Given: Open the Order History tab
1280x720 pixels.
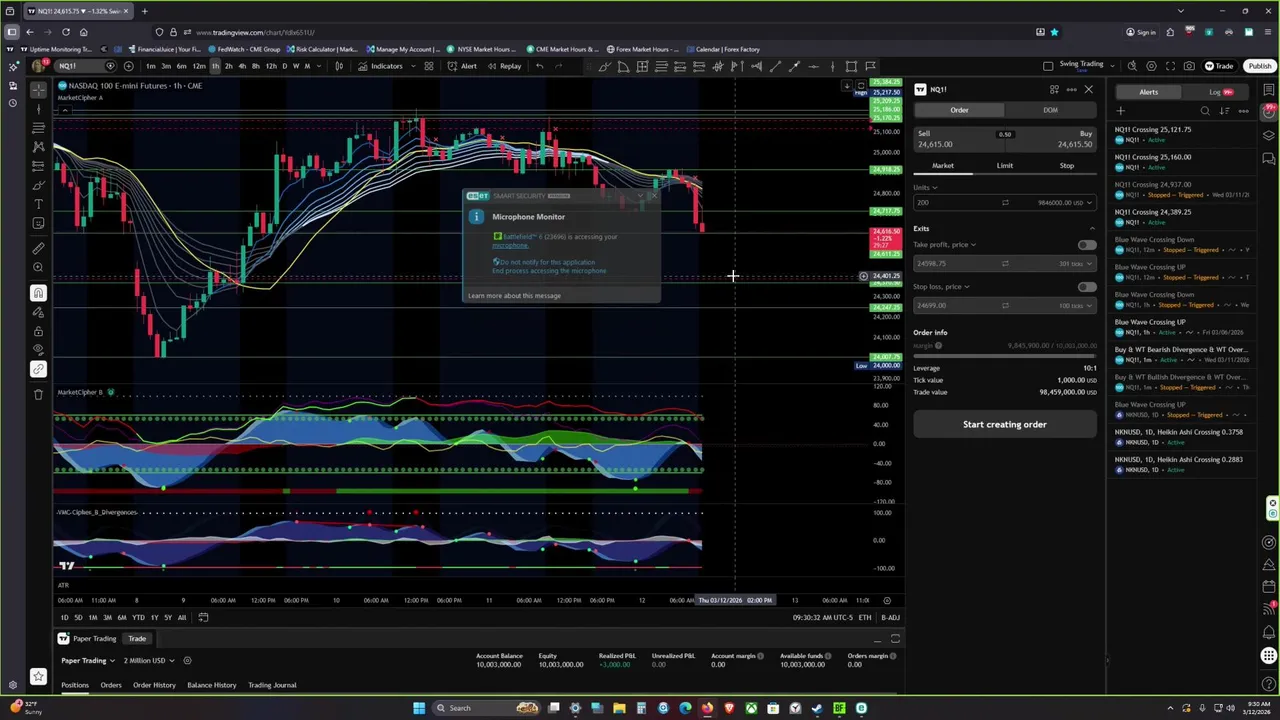Looking at the screenshot, I should 154,685.
